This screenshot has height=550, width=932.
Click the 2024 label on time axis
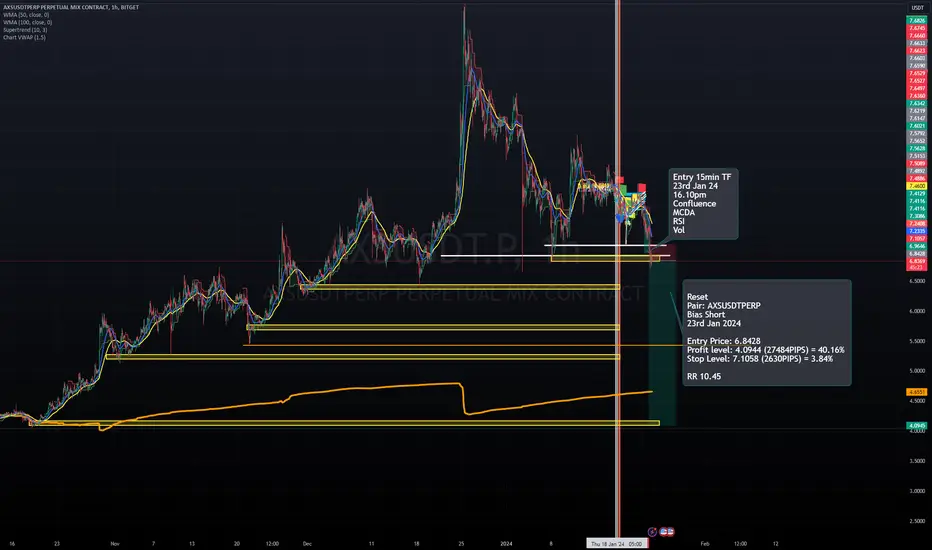tap(506, 543)
